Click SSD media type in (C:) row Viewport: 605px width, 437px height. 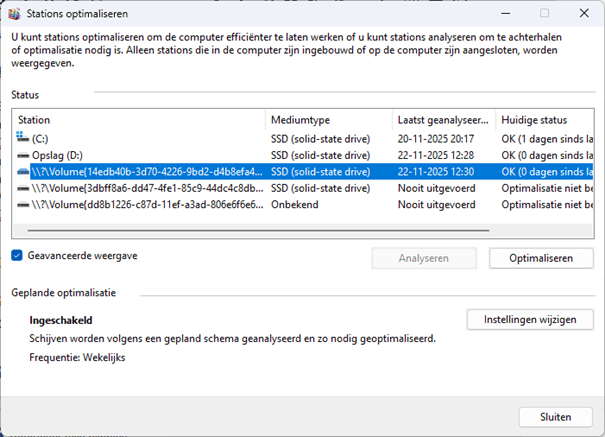tap(320, 139)
